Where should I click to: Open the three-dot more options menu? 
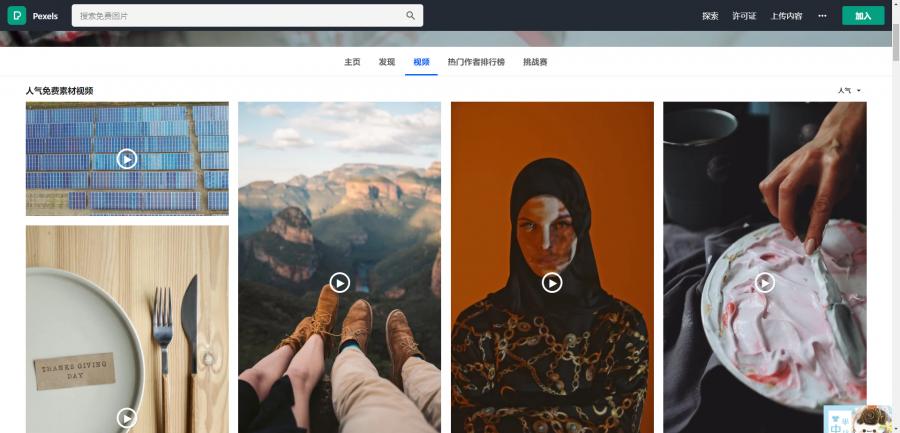(x=823, y=16)
